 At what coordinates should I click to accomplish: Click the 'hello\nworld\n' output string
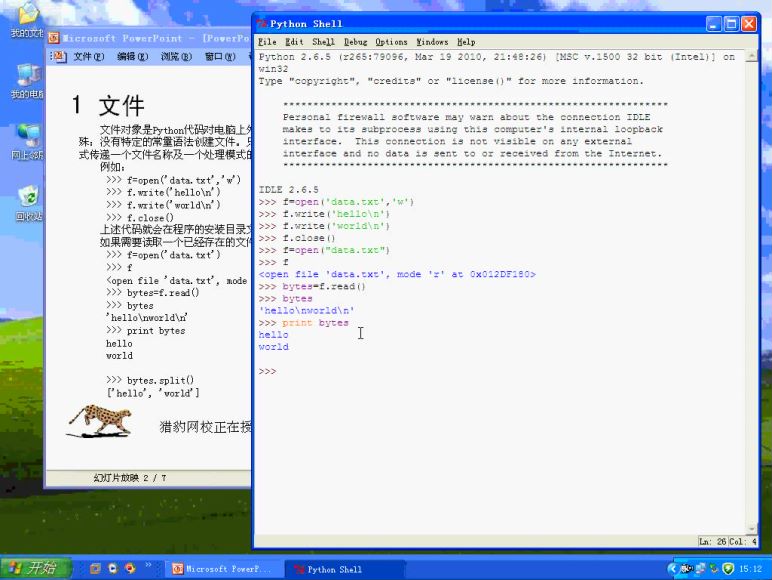tap(306, 311)
